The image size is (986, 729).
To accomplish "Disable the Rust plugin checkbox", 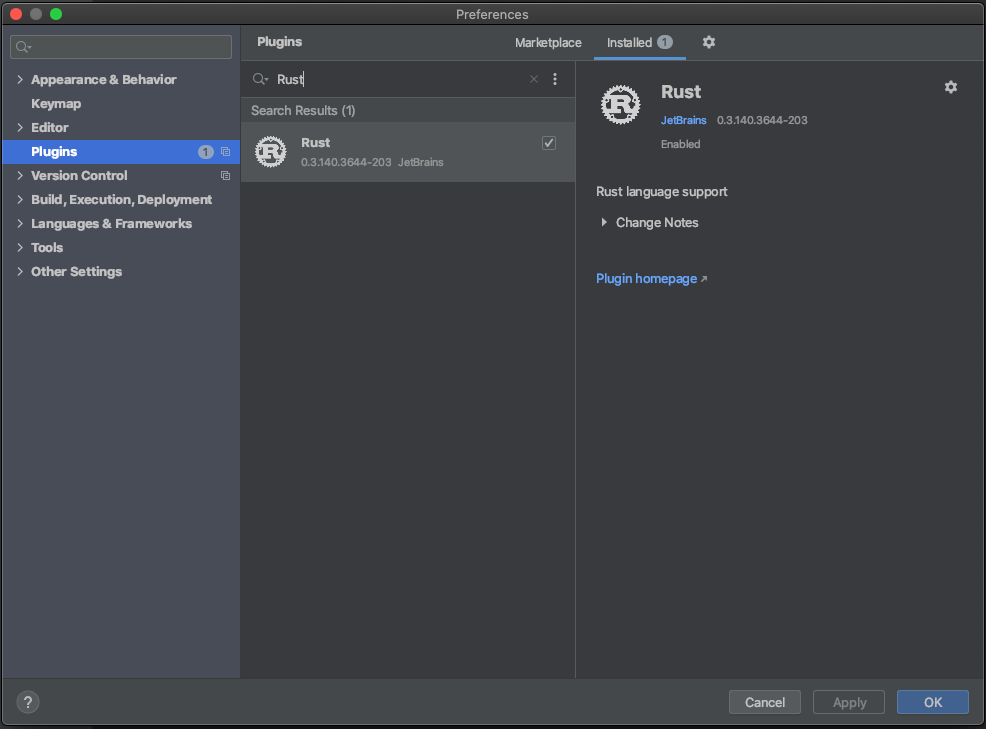I will pyautogui.click(x=549, y=143).
